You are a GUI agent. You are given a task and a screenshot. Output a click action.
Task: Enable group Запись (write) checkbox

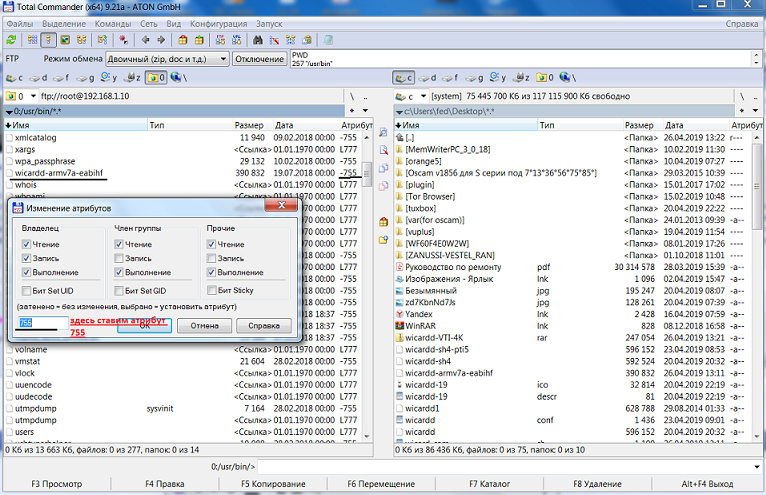click(119, 258)
